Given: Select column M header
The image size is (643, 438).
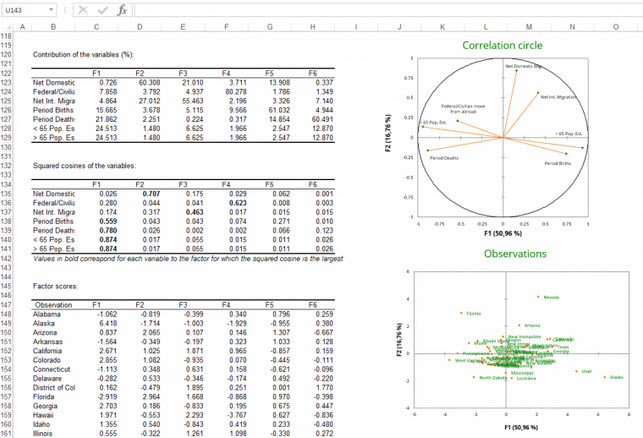Looking at the screenshot, I should click(x=528, y=26).
